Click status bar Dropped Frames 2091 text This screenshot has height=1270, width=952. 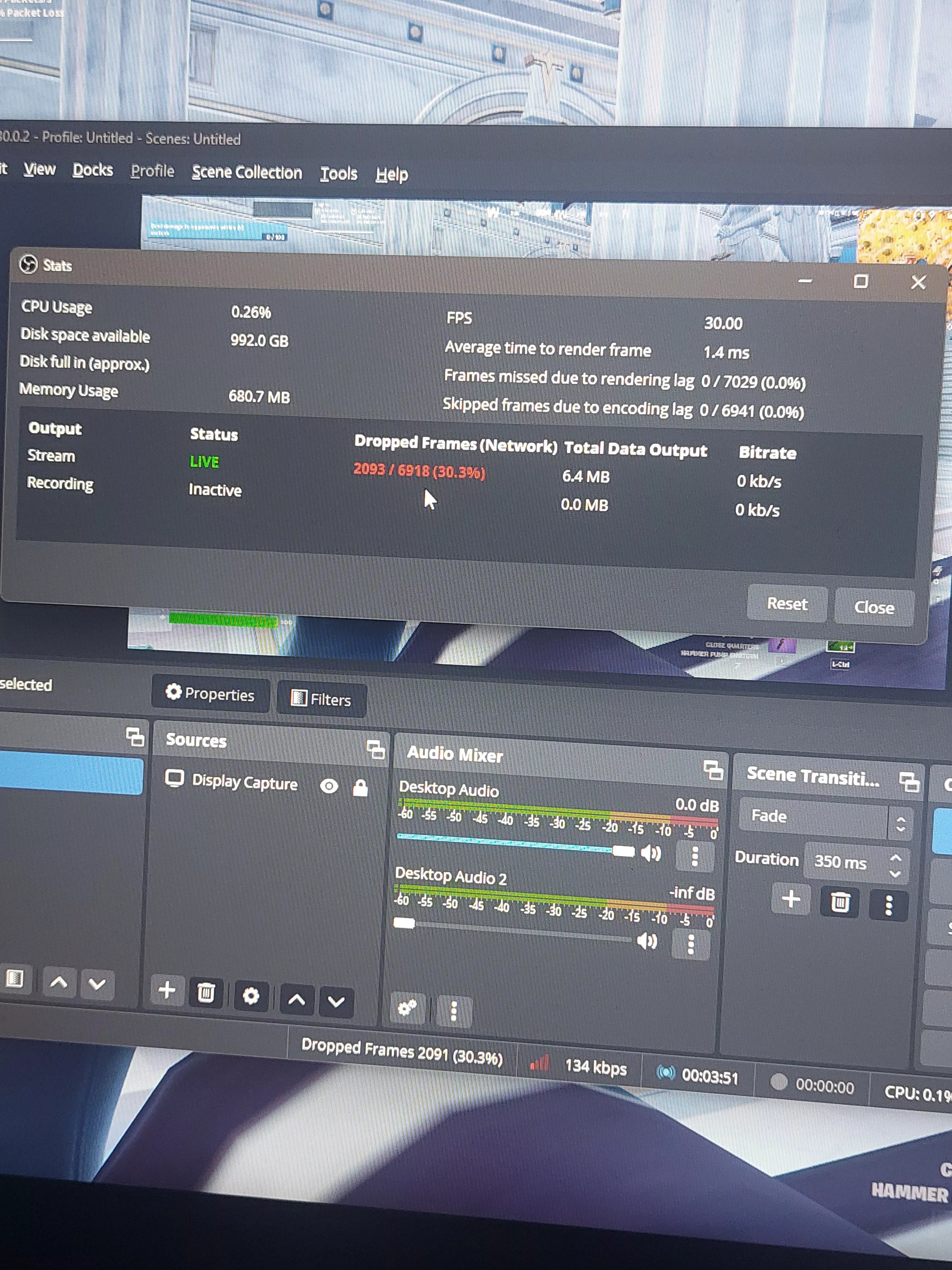point(402,1052)
